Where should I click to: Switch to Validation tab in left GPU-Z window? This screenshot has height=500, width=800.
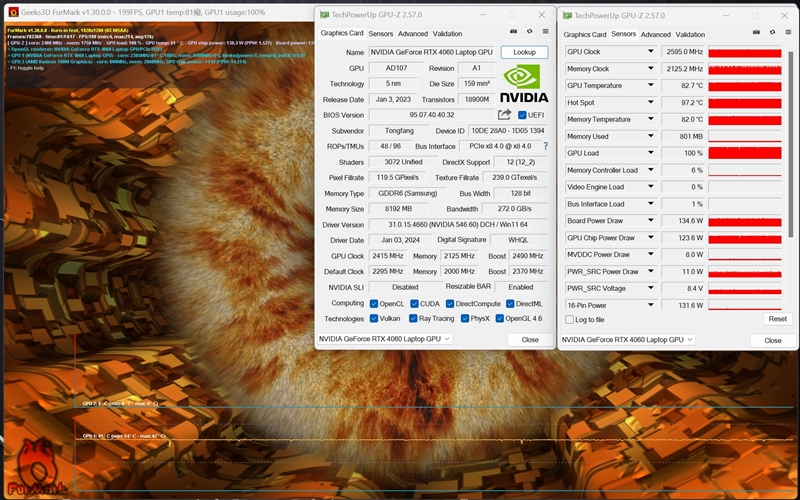point(447,34)
